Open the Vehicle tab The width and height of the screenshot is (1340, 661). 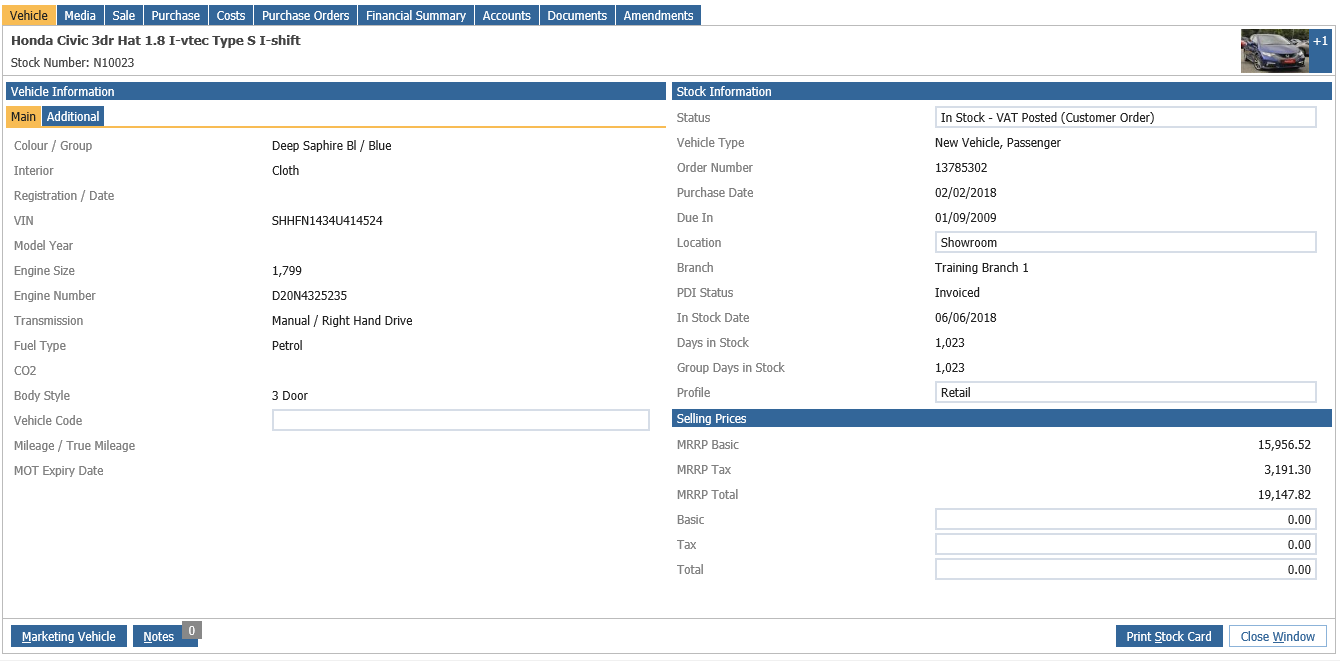[x=29, y=15]
